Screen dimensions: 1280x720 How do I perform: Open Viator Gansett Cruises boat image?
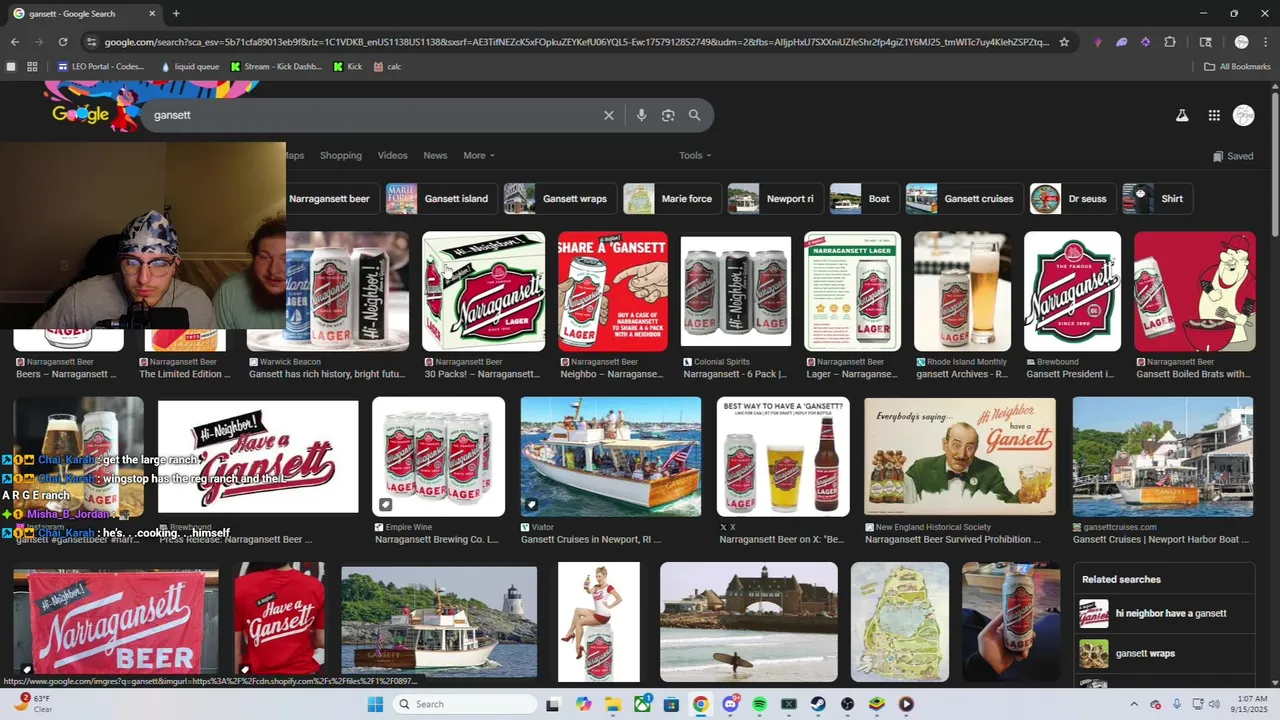pos(610,457)
